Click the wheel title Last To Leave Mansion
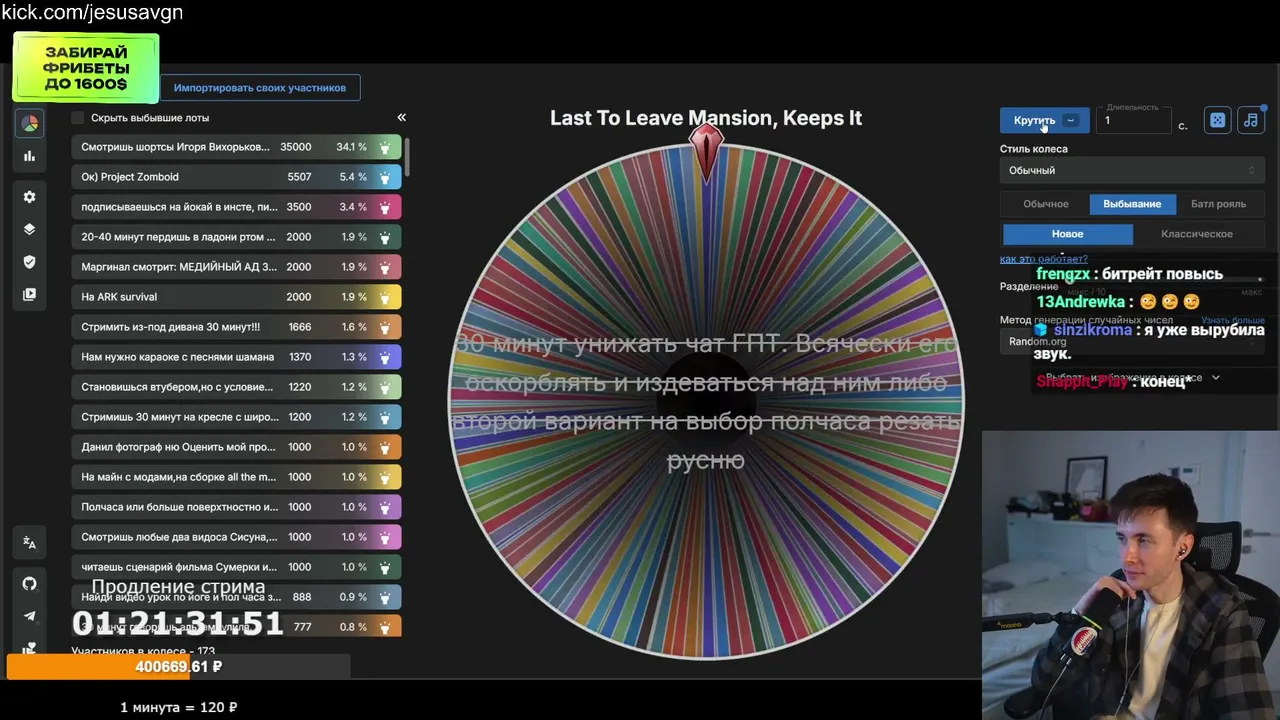This screenshot has height=720, width=1280. pos(706,118)
